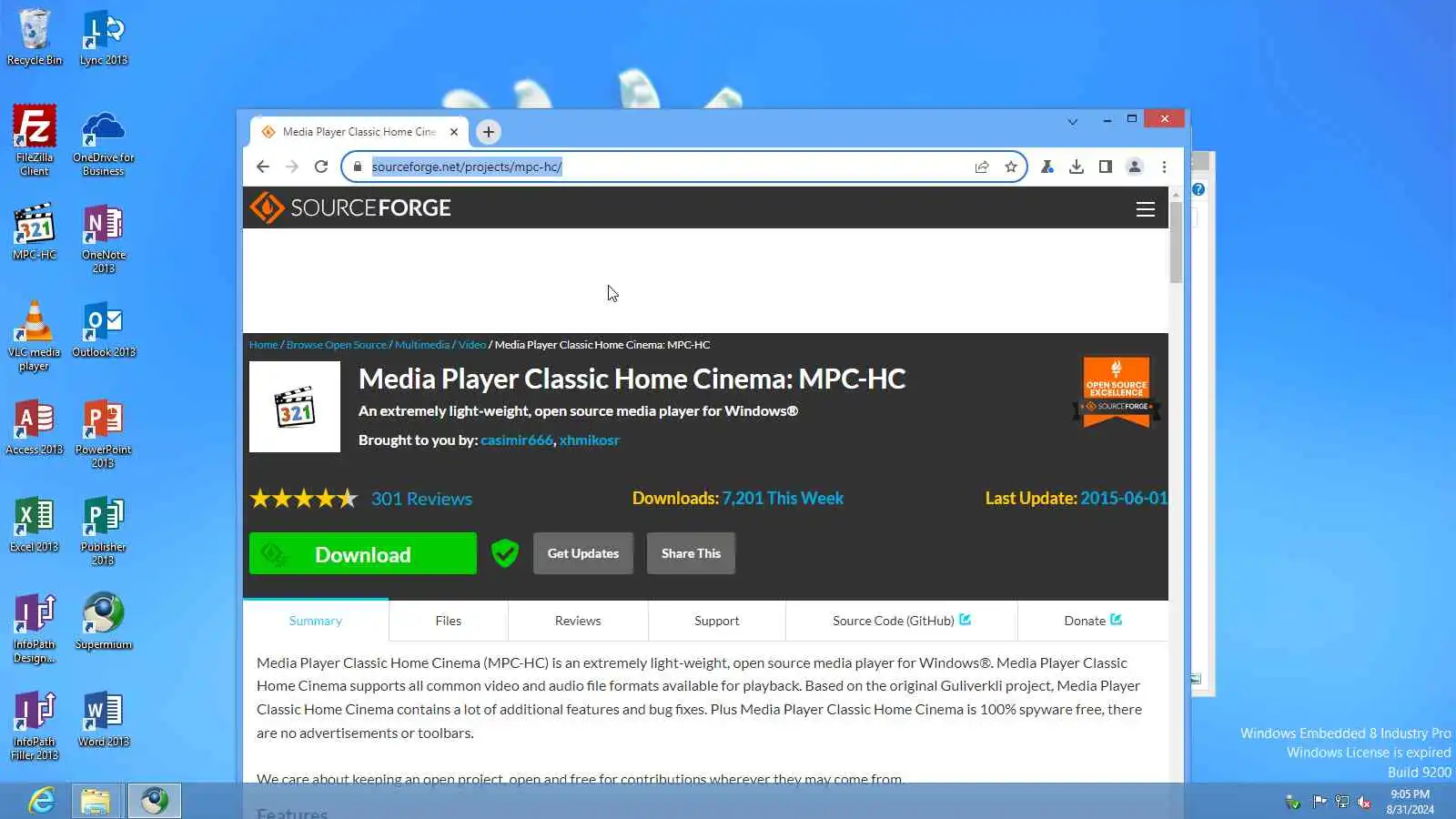Select the Excel 2013 desktop shortcut
Screen dimensions: 1456x819
pos(35,524)
